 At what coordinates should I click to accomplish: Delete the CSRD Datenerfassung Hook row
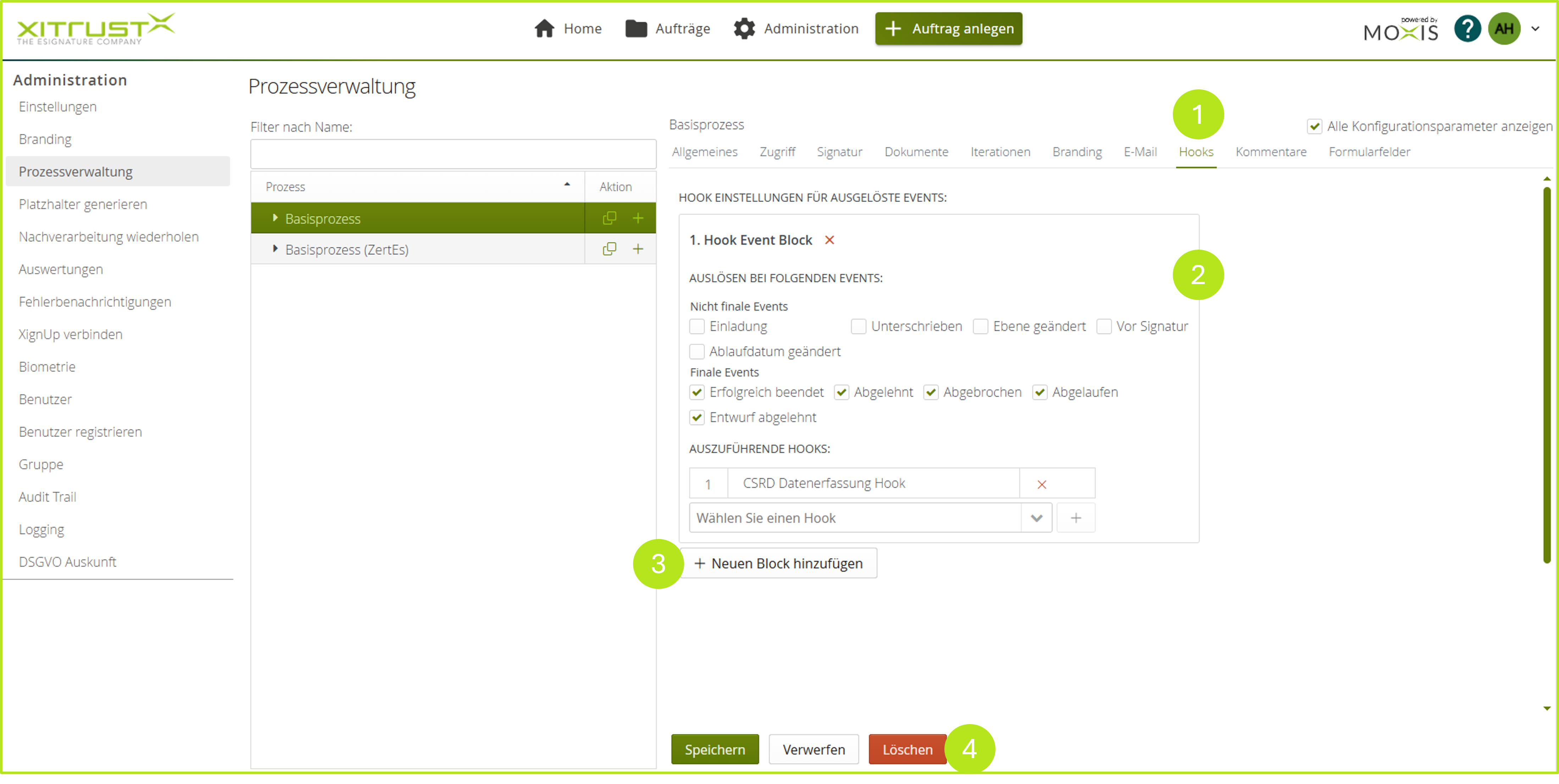point(1041,484)
